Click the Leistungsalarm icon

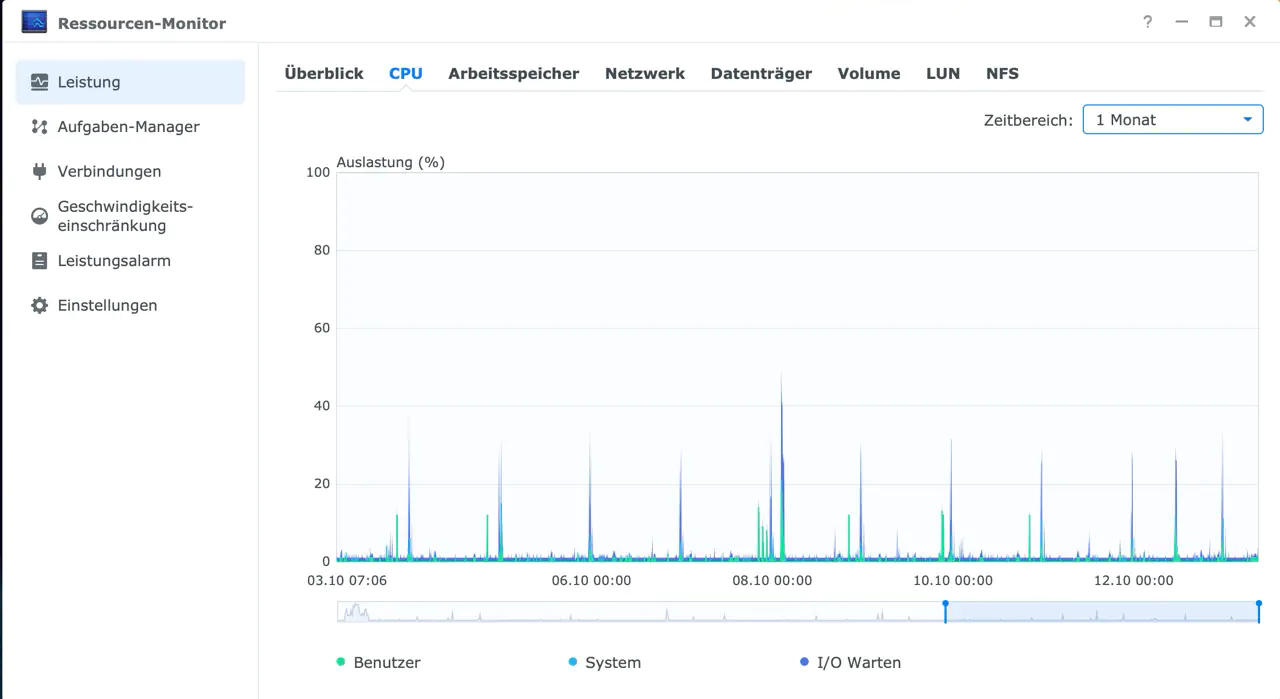click(39, 261)
